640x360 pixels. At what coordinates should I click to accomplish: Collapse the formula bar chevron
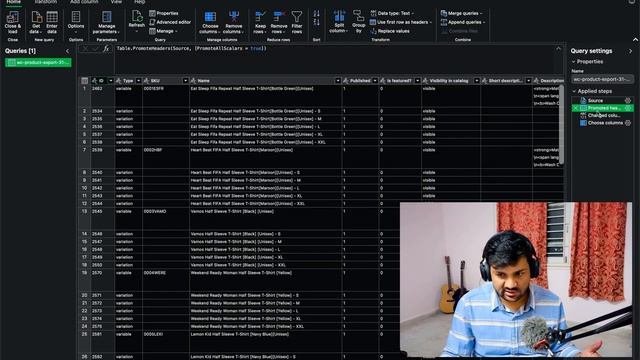pyautogui.click(x=558, y=49)
